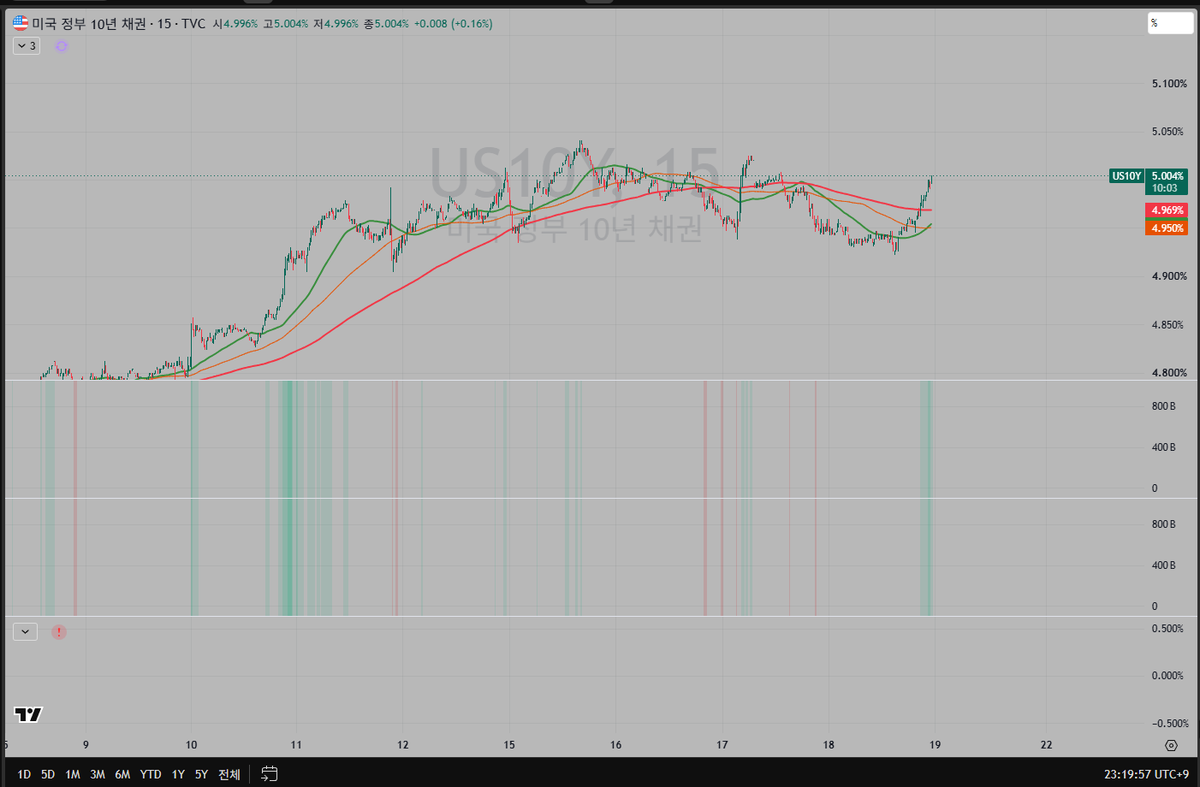The width and height of the screenshot is (1200, 787).
Task: Click the red exclamation error icon
Action: [59, 632]
